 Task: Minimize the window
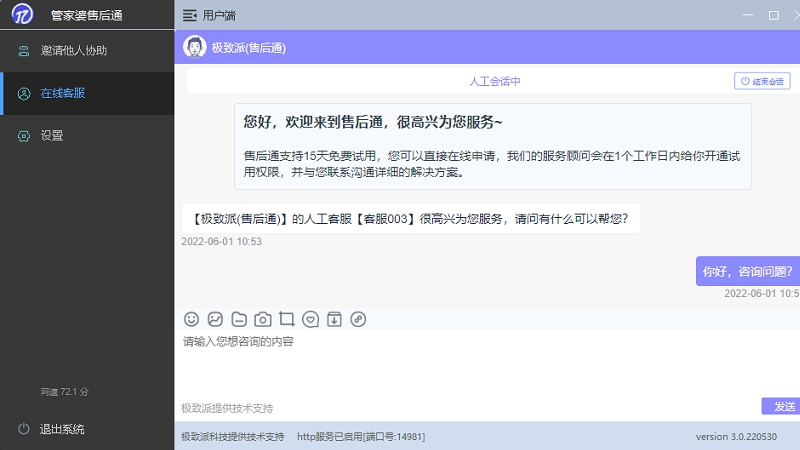coord(748,15)
